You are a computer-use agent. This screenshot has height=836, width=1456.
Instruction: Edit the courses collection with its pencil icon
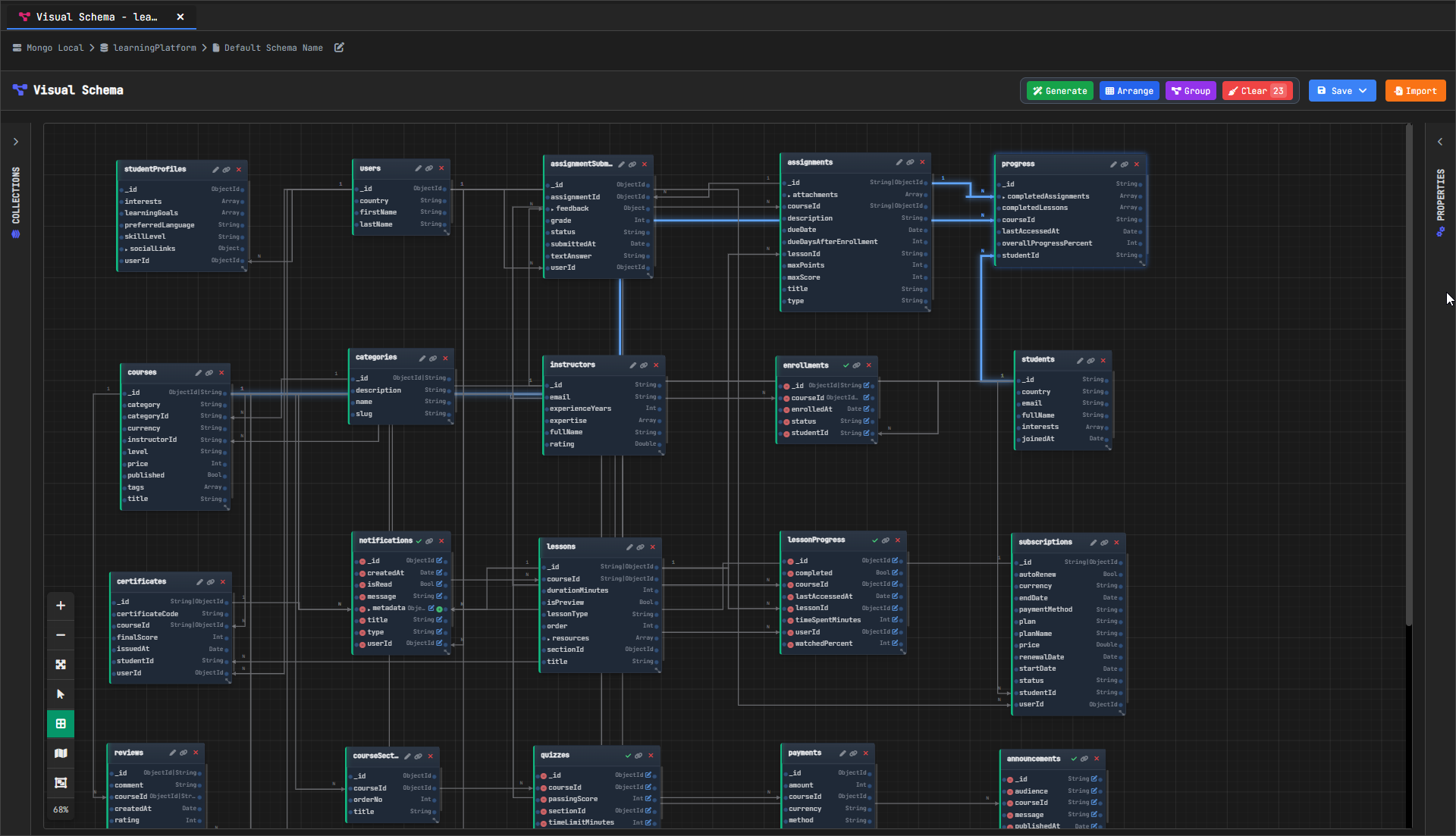[197, 372]
